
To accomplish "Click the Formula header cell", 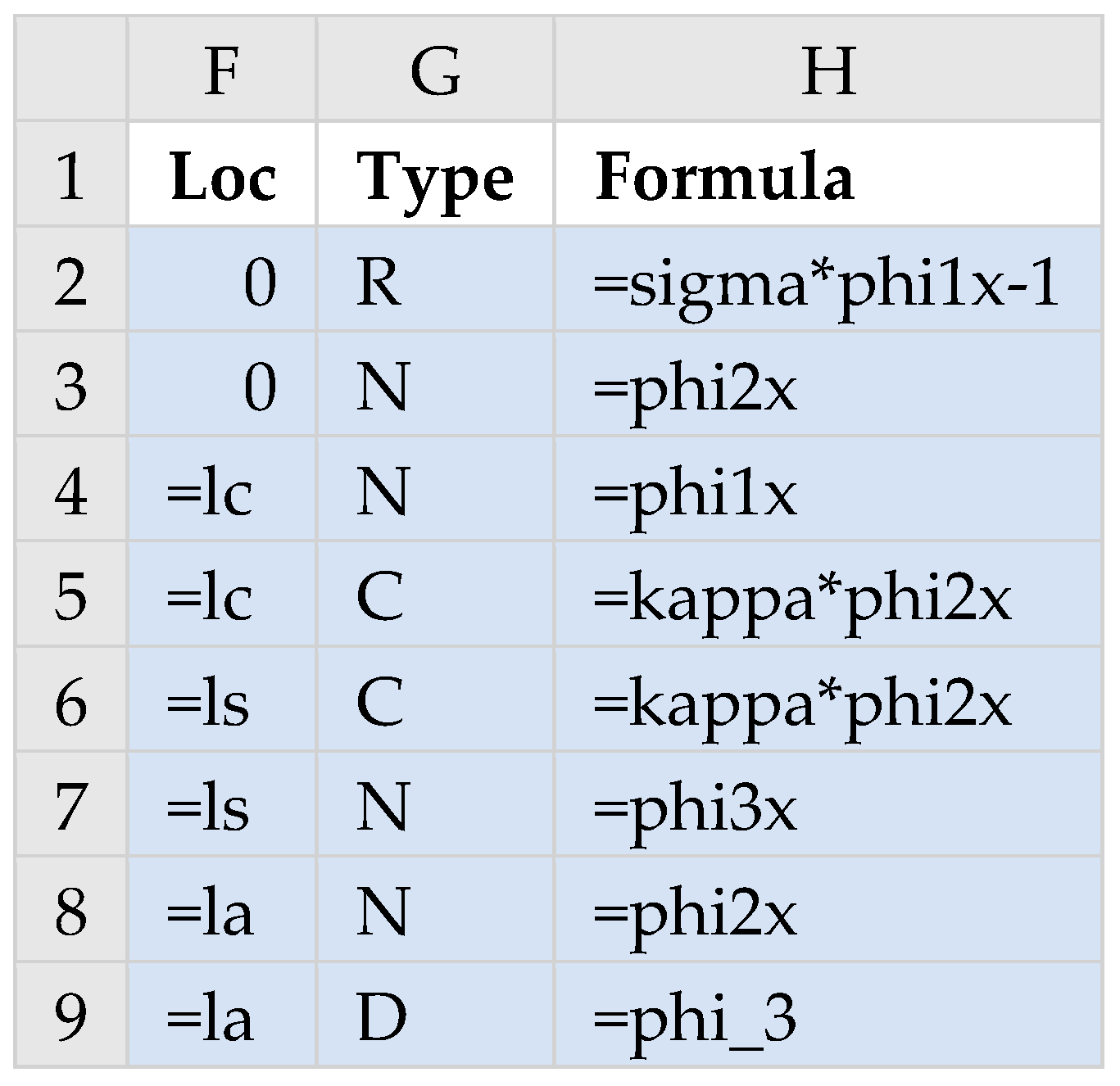I will click(828, 177).
